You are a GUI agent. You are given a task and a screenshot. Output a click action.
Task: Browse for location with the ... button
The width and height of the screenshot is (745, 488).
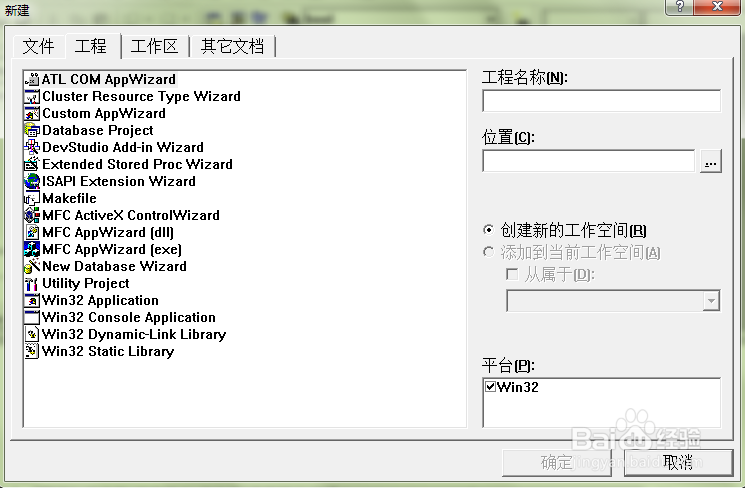(x=711, y=161)
